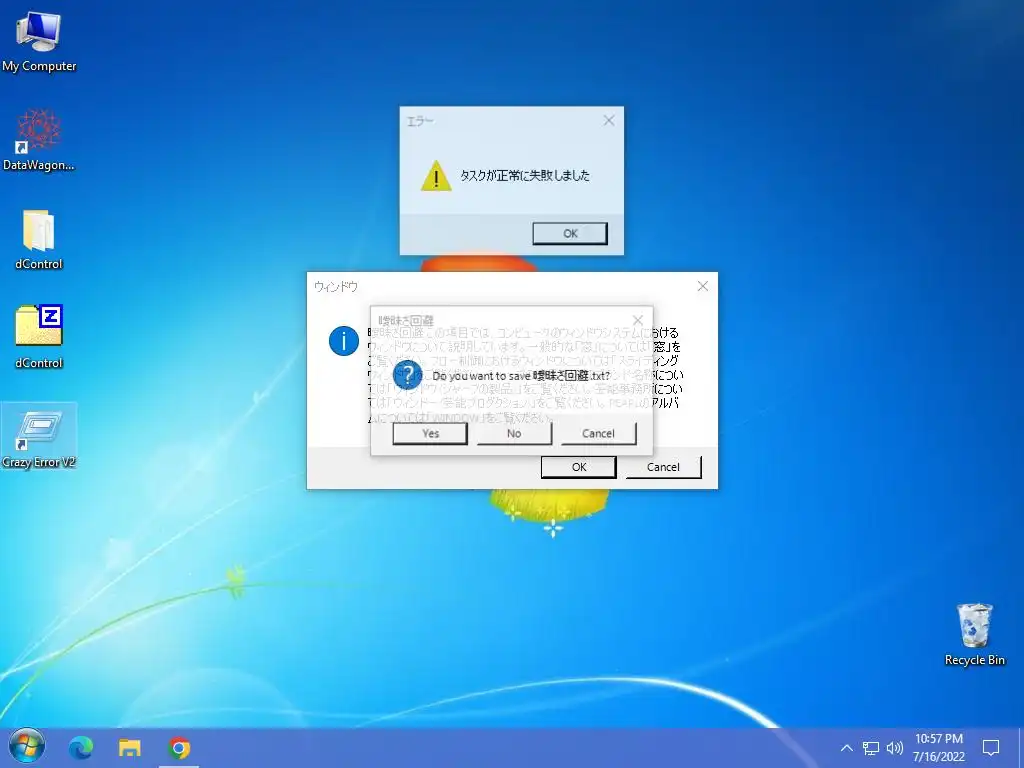Click the blue info icon in ウィンドウ dialog

pos(344,341)
